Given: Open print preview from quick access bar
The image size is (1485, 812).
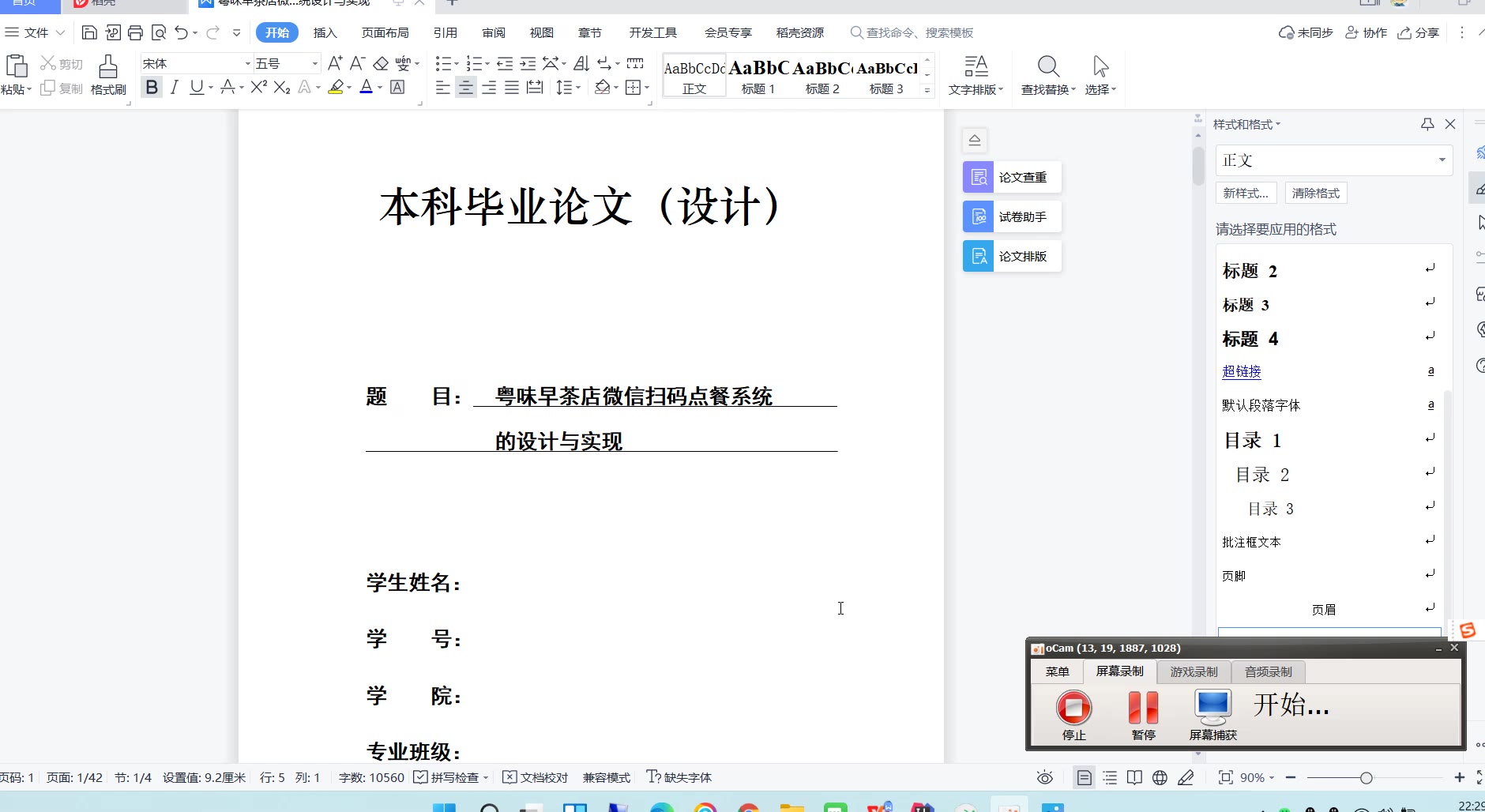Looking at the screenshot, I should coord(159,32).
